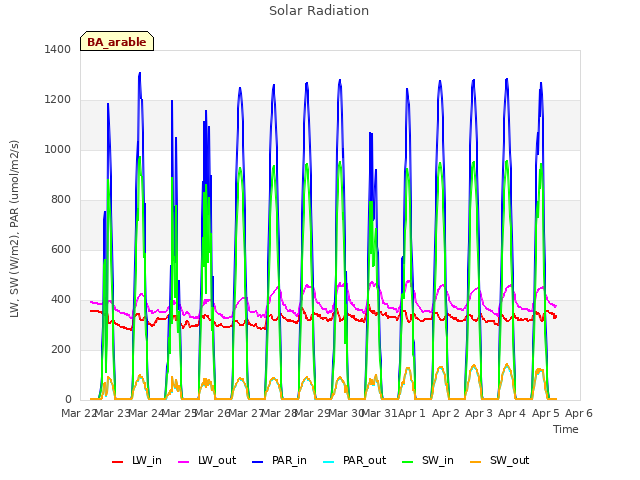Select the LW_out legend label
640x480 pixels.
217,460
